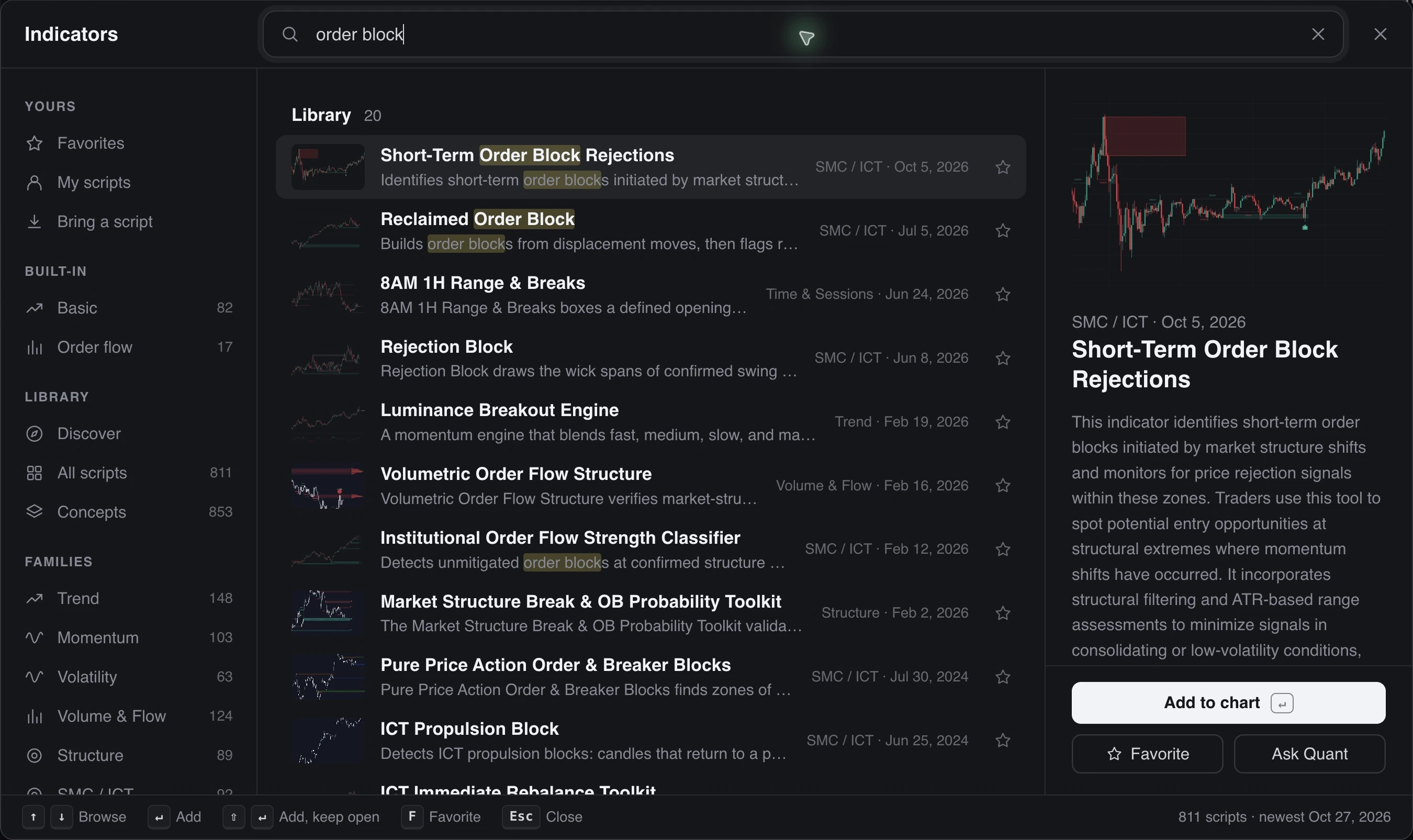Viewport: 1413px width, 840px height.
Task: Click the large preview chart image
Action: [1228, 193]
